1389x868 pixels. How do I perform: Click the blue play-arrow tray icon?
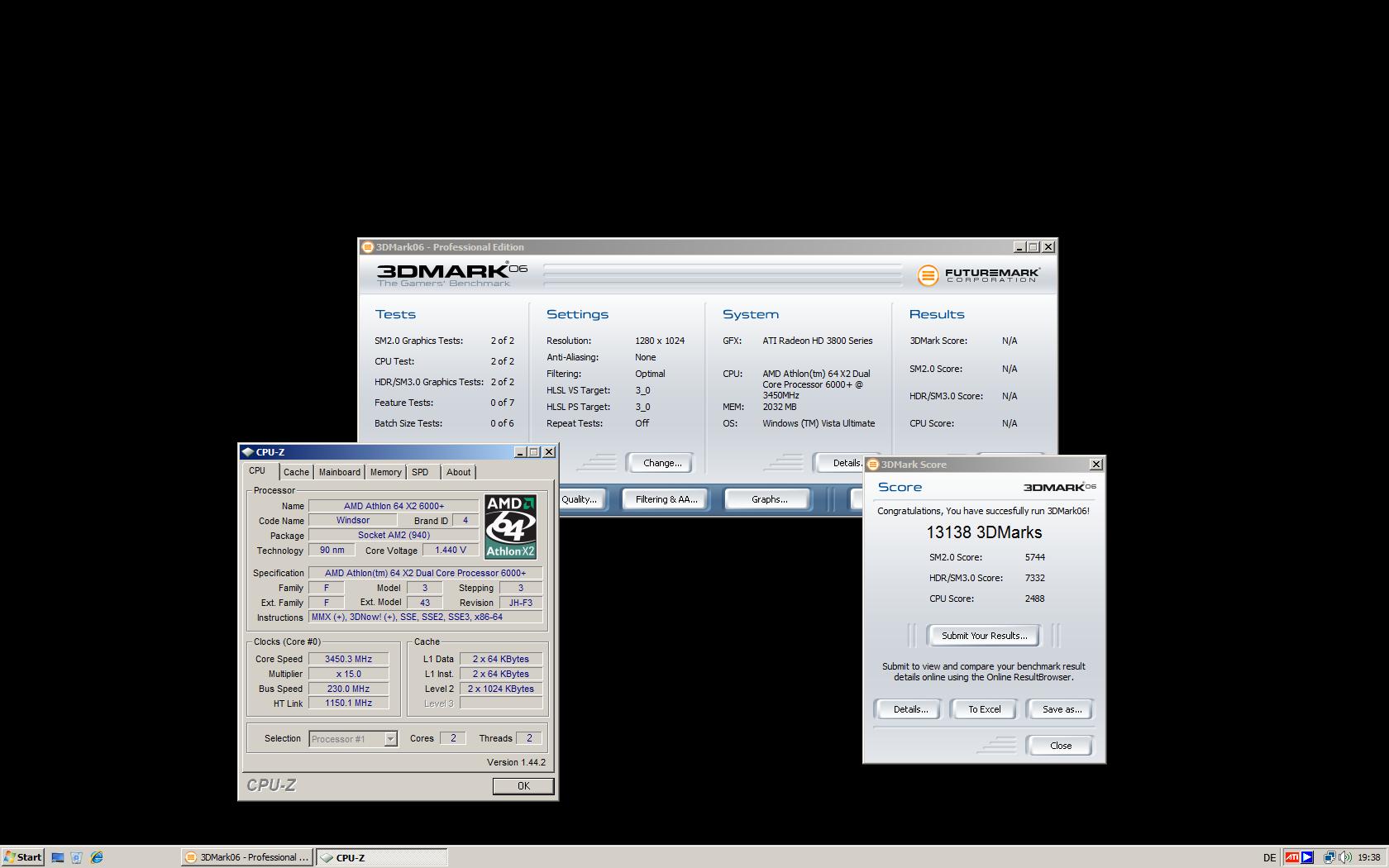(x=1306, y=857)
